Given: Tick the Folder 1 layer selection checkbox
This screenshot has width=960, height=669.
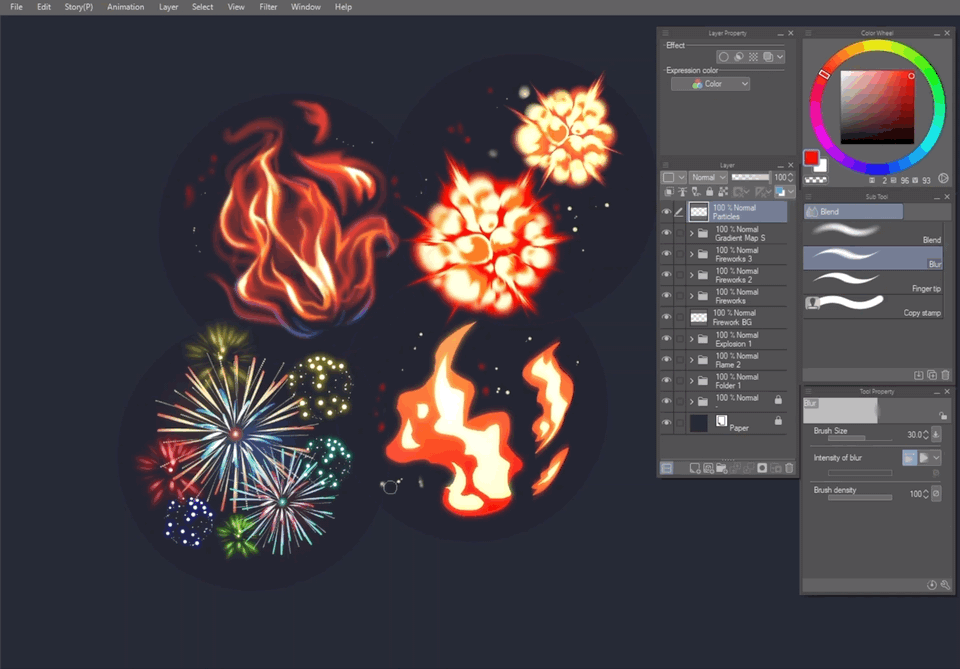Looking at the screenshot, I should [x=680, y=381].
